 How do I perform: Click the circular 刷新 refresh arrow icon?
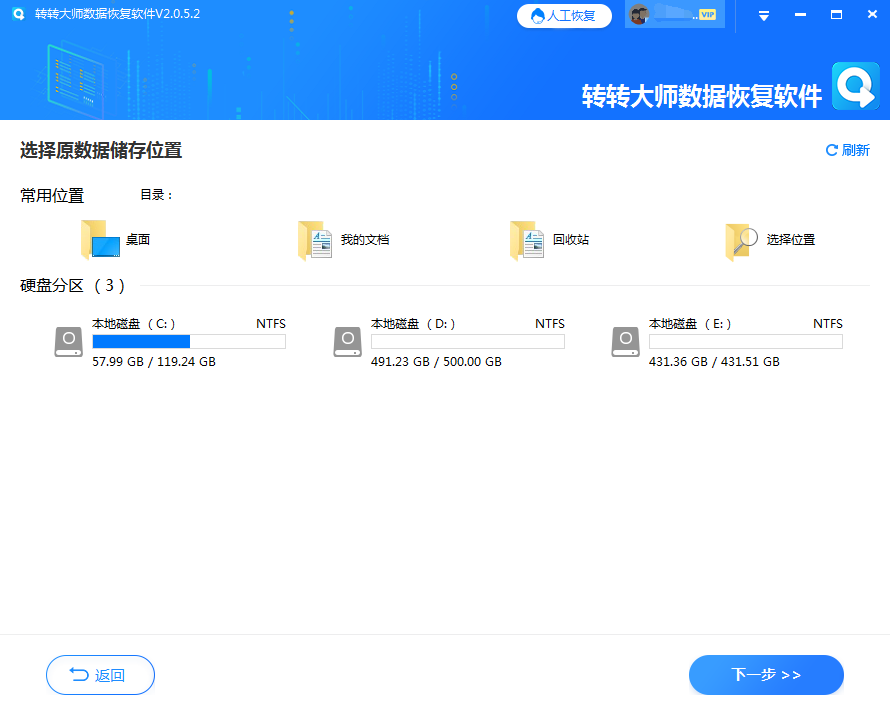(x=830, y=149)
